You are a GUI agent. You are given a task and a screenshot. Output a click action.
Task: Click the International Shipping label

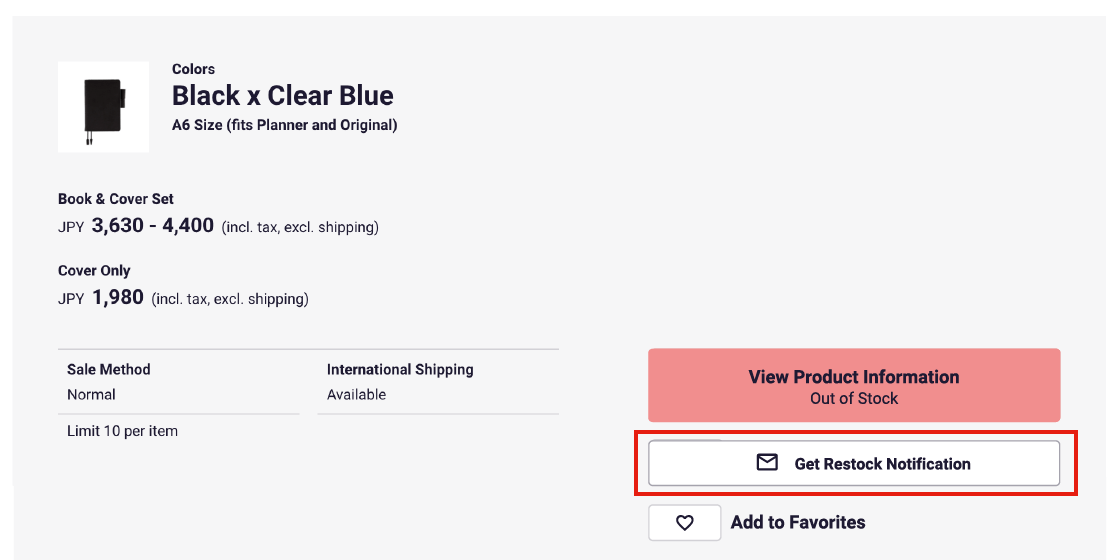(400, 370)
